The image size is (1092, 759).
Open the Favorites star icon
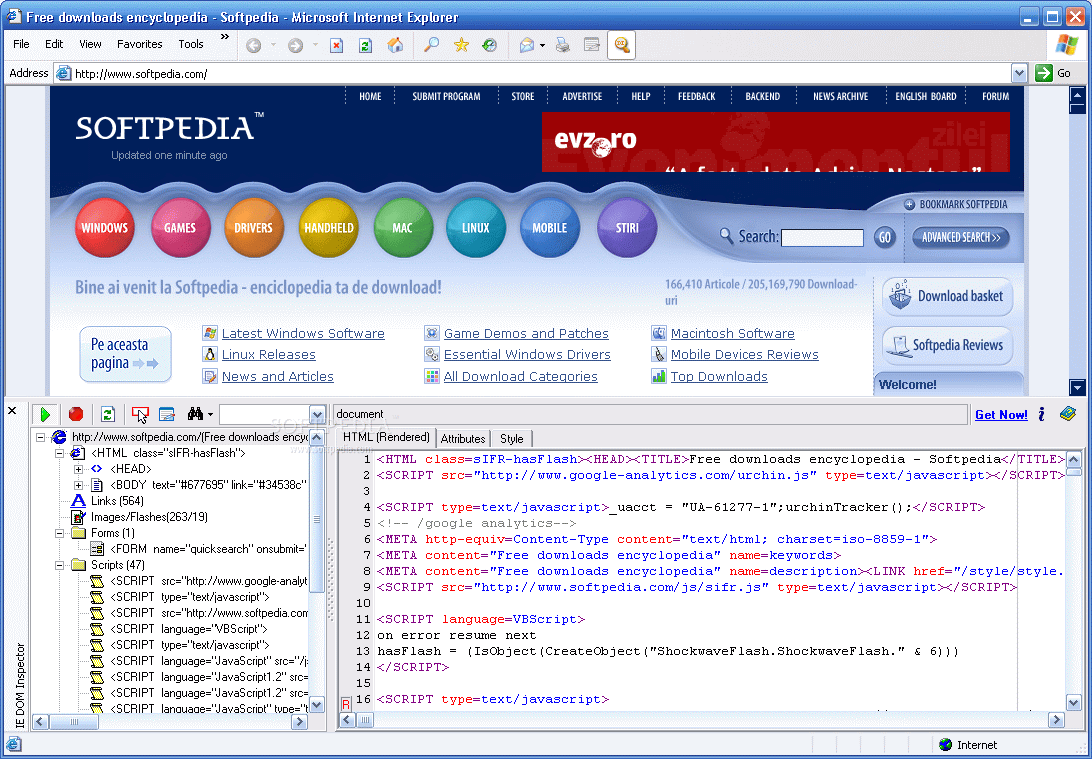tap(461, 45)
